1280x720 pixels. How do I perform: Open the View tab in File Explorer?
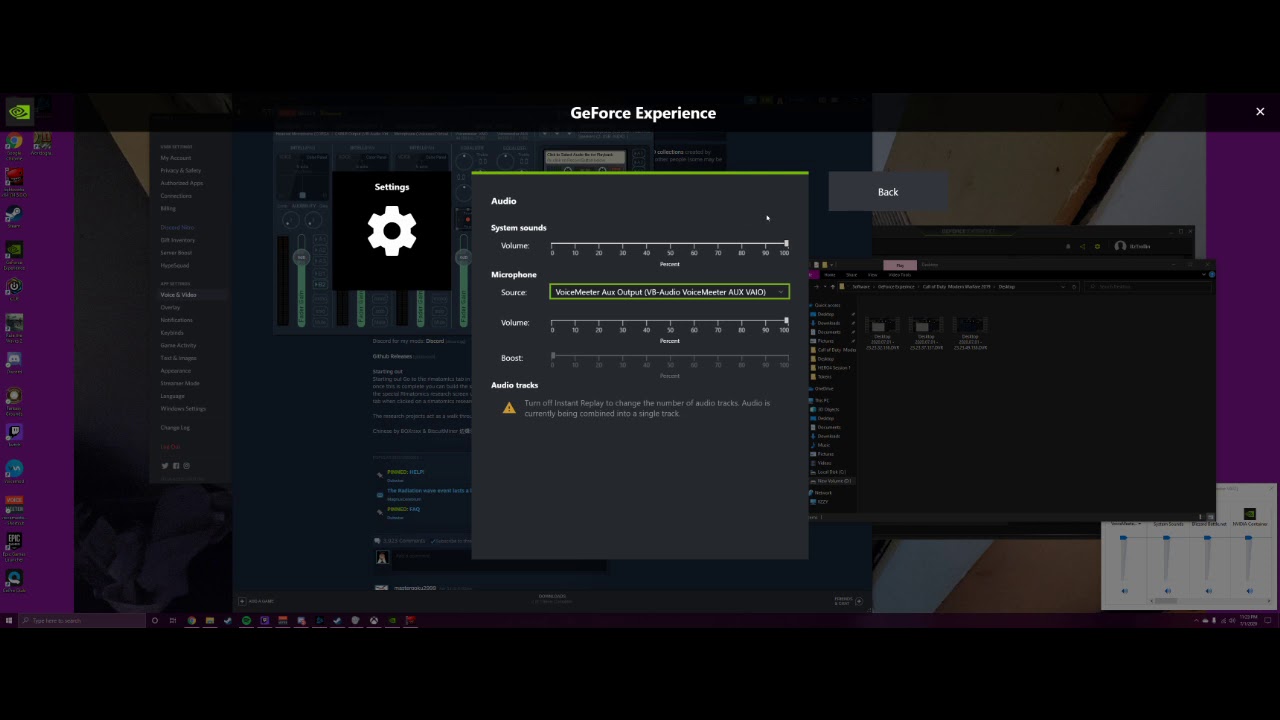pos(873,275)
